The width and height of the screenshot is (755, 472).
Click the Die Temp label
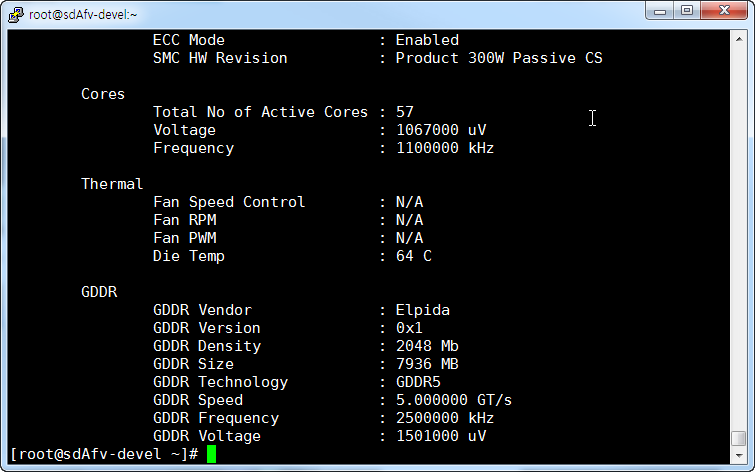(x=189, y=256)
